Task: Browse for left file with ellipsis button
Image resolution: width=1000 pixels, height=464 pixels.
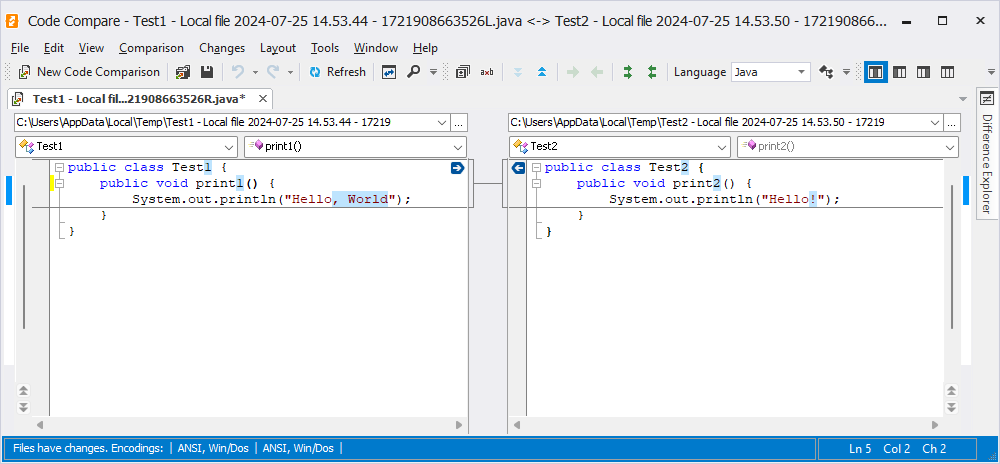Action: point(459,122)
